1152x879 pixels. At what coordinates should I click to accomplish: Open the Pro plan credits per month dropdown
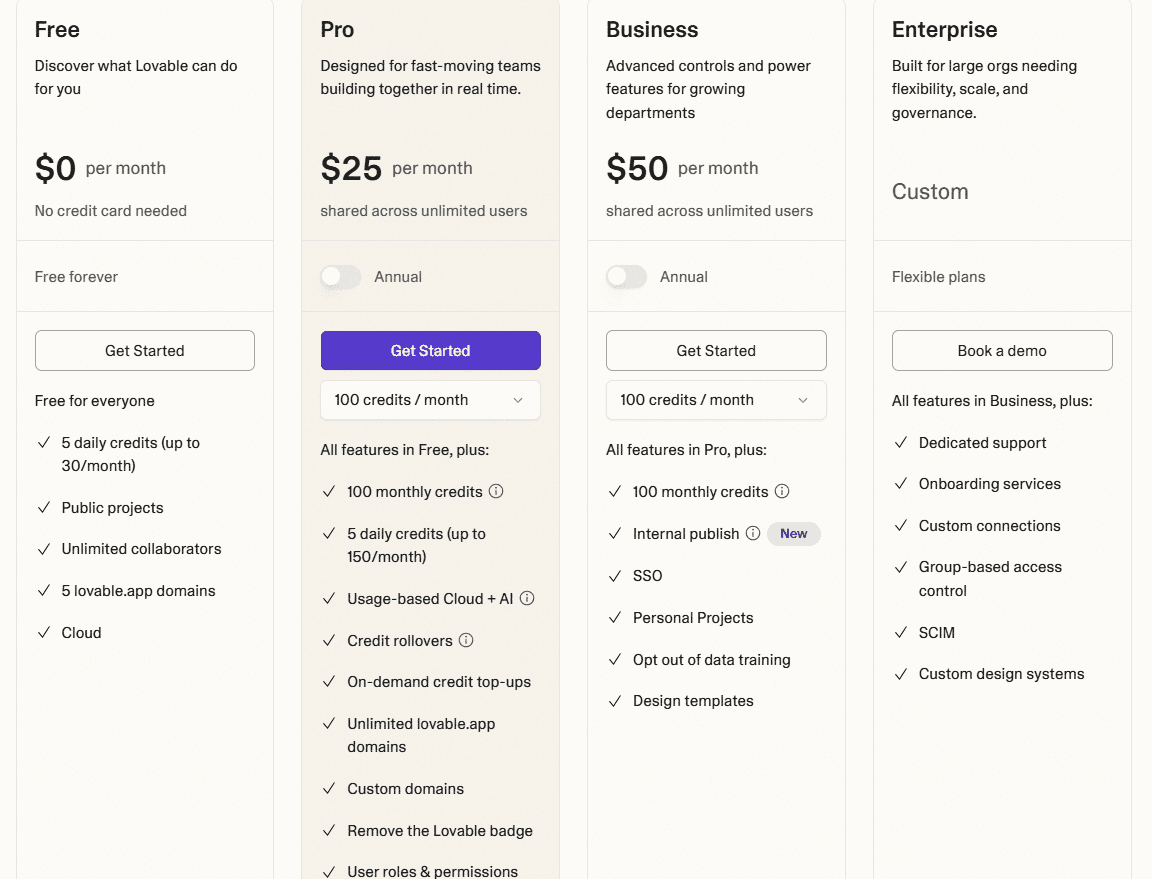[x=430, y=400]
